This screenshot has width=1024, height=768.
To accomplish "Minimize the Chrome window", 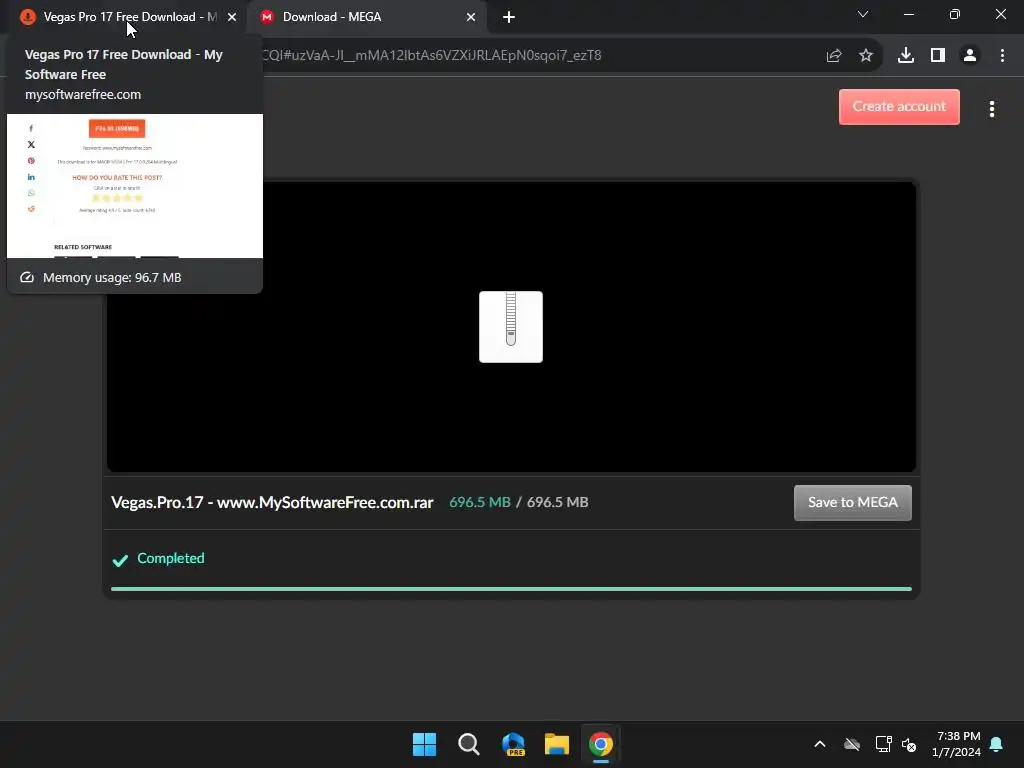I will click(x=909, y=14).
